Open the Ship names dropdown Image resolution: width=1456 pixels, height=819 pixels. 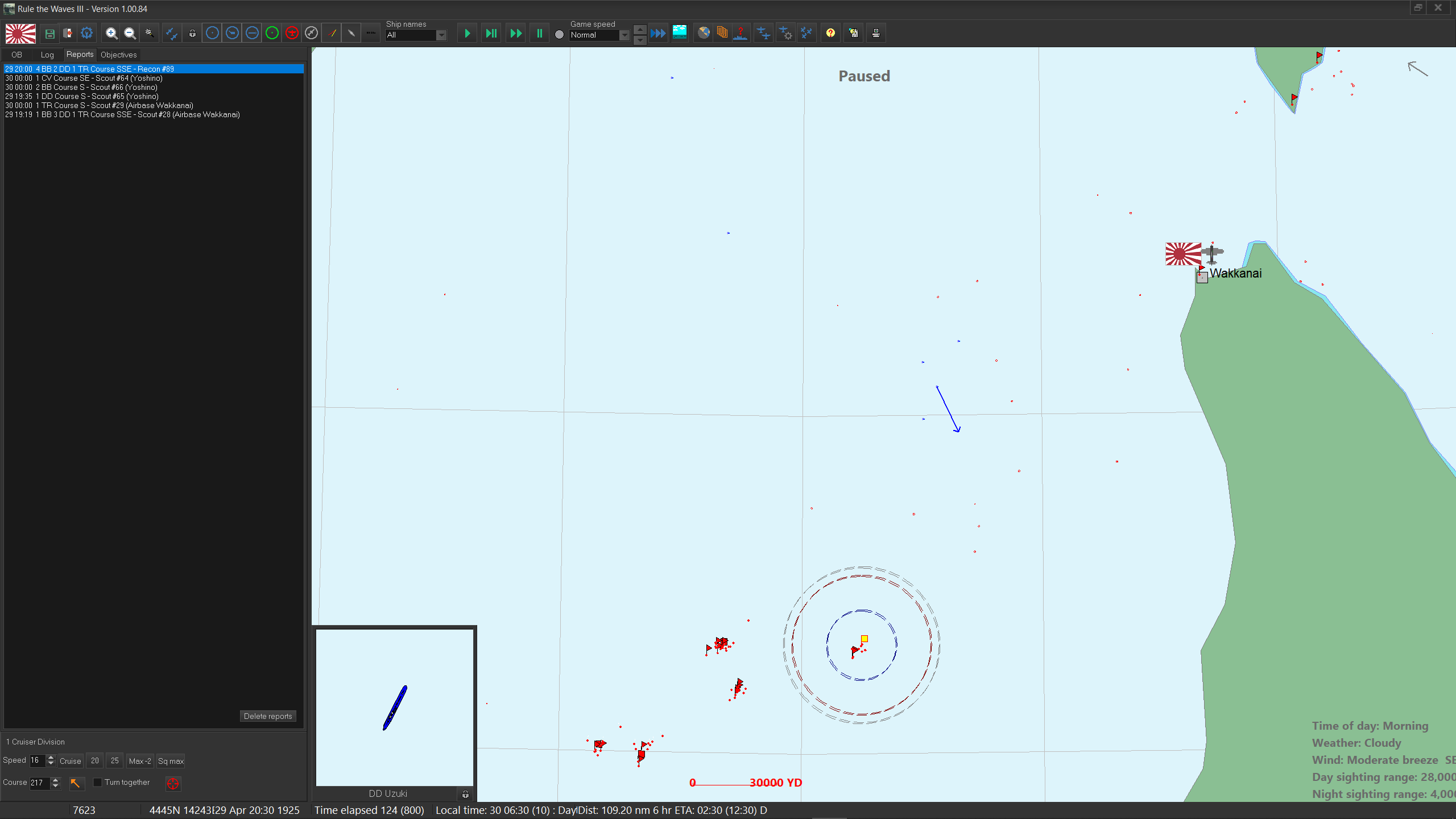tap(441, 35)
